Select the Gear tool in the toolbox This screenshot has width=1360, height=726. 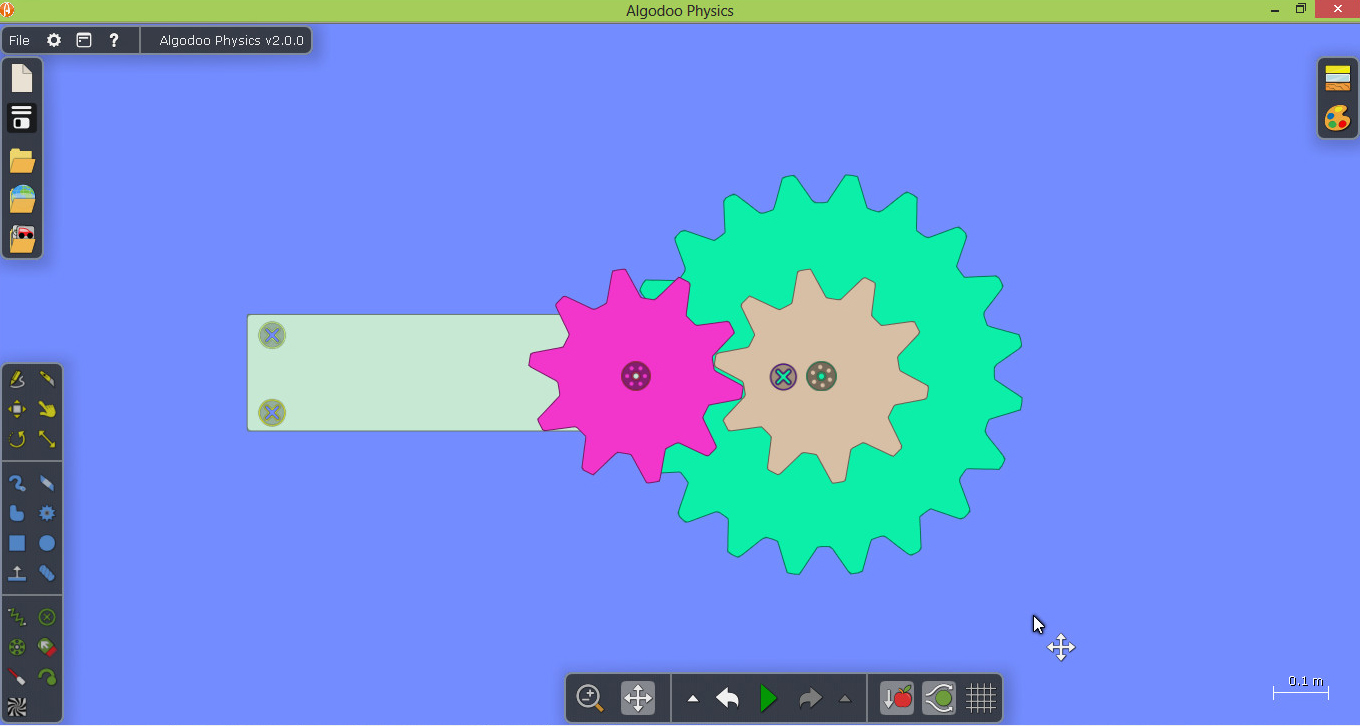(47, 513)
